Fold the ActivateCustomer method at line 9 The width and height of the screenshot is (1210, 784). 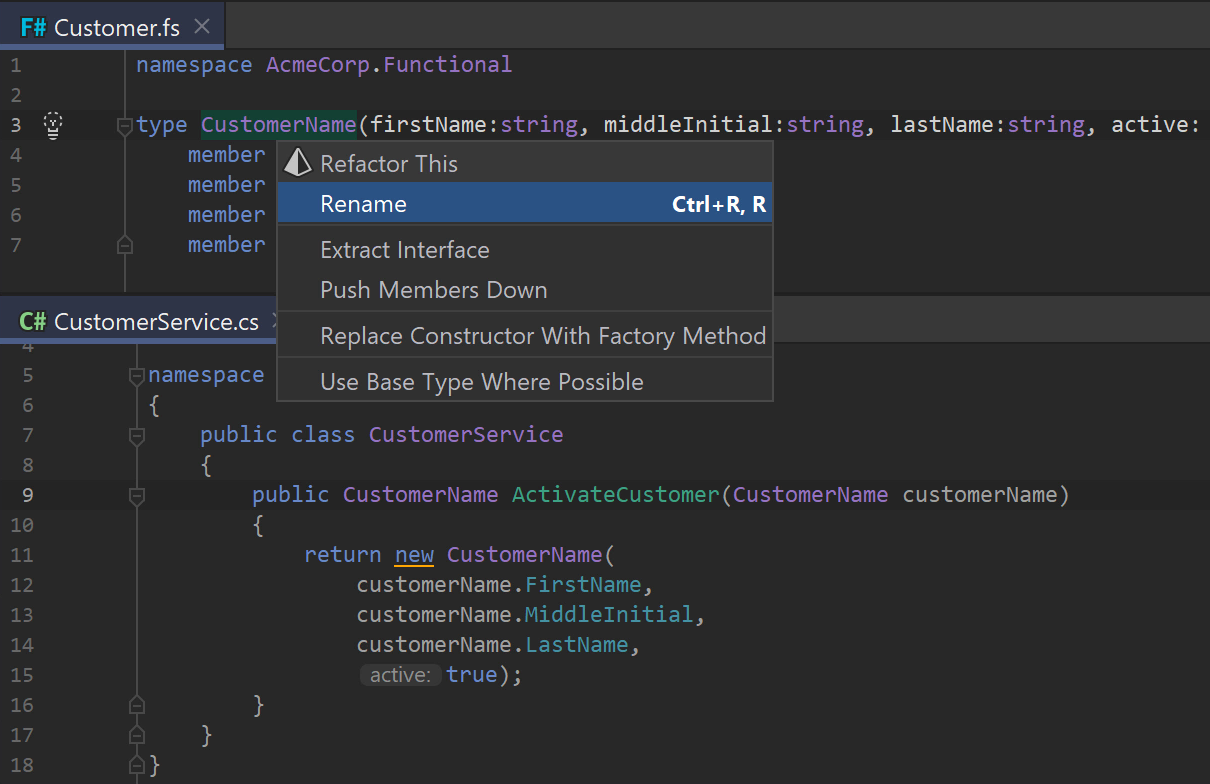(137, 496)
